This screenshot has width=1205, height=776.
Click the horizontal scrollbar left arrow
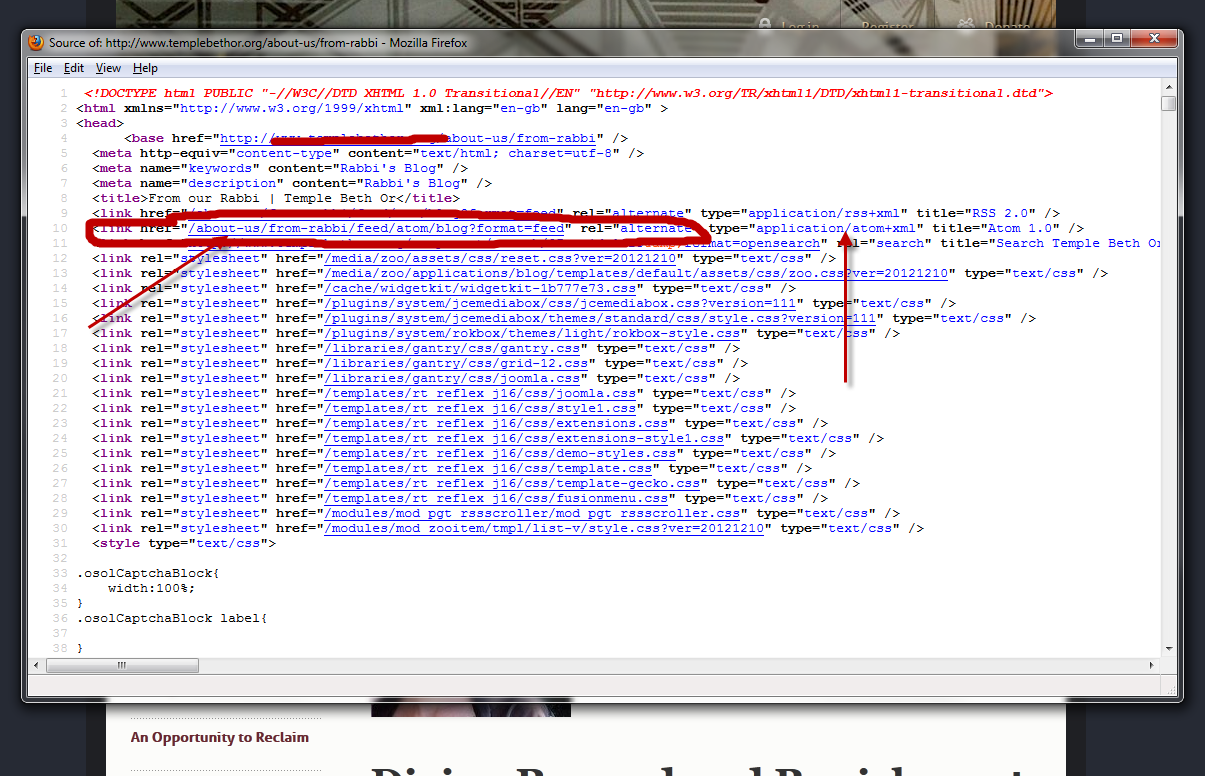(x=35, y=664)
